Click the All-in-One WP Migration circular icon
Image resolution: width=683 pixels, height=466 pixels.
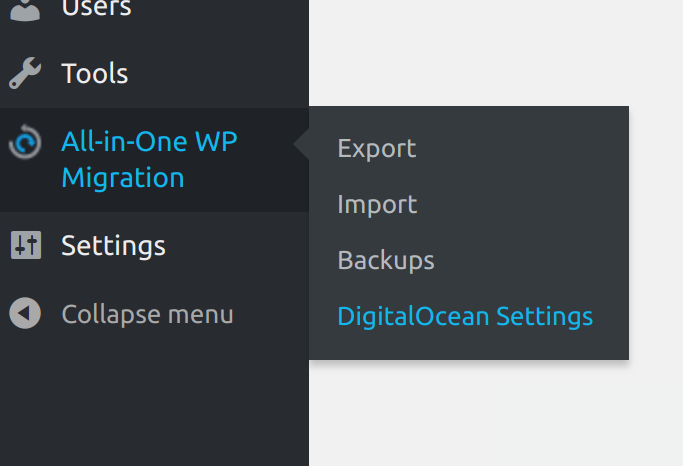[25, 143]
